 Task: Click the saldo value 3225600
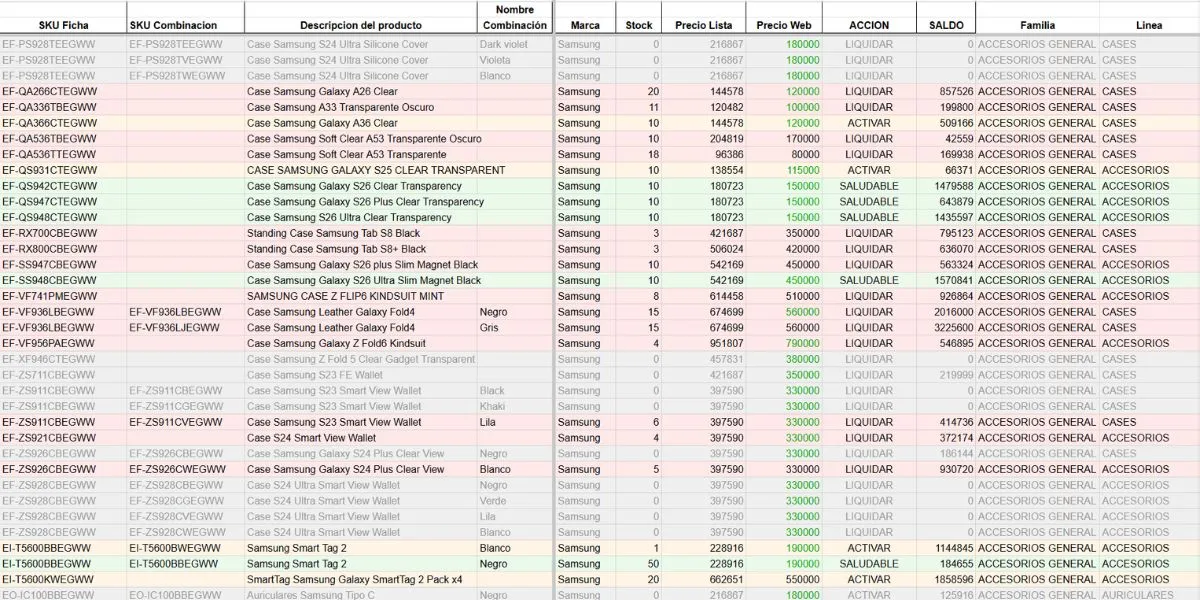[x=954, y=328]
